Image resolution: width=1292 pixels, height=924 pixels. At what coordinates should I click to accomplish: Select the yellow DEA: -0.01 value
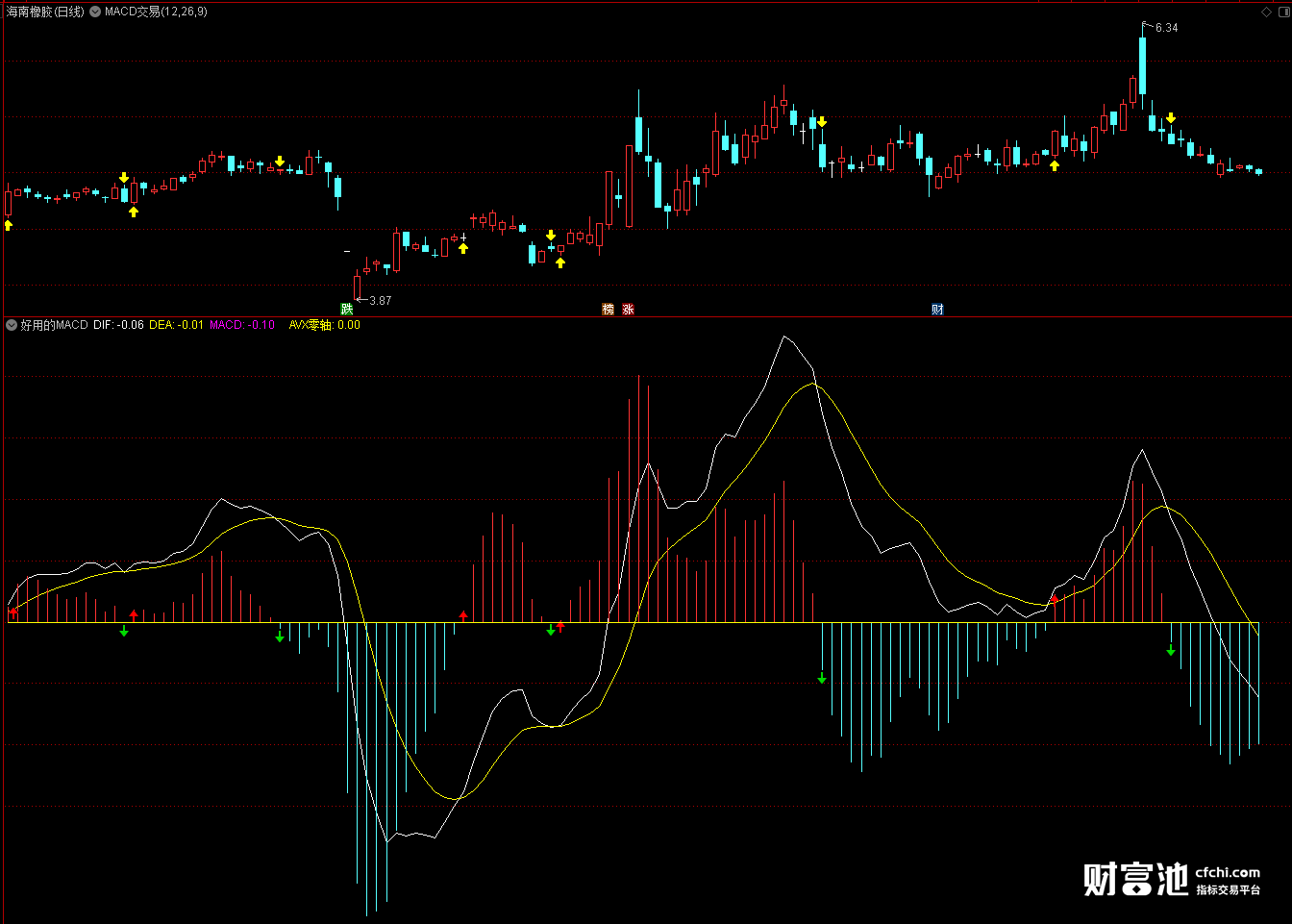click(176, 325)
